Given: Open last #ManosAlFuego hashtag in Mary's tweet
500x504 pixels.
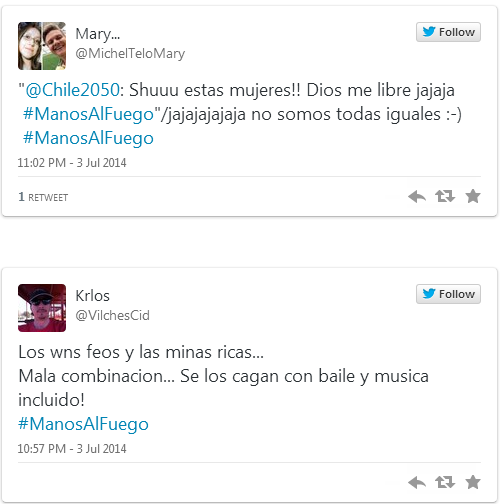Looking at the screenshot, I should [88, 138].
